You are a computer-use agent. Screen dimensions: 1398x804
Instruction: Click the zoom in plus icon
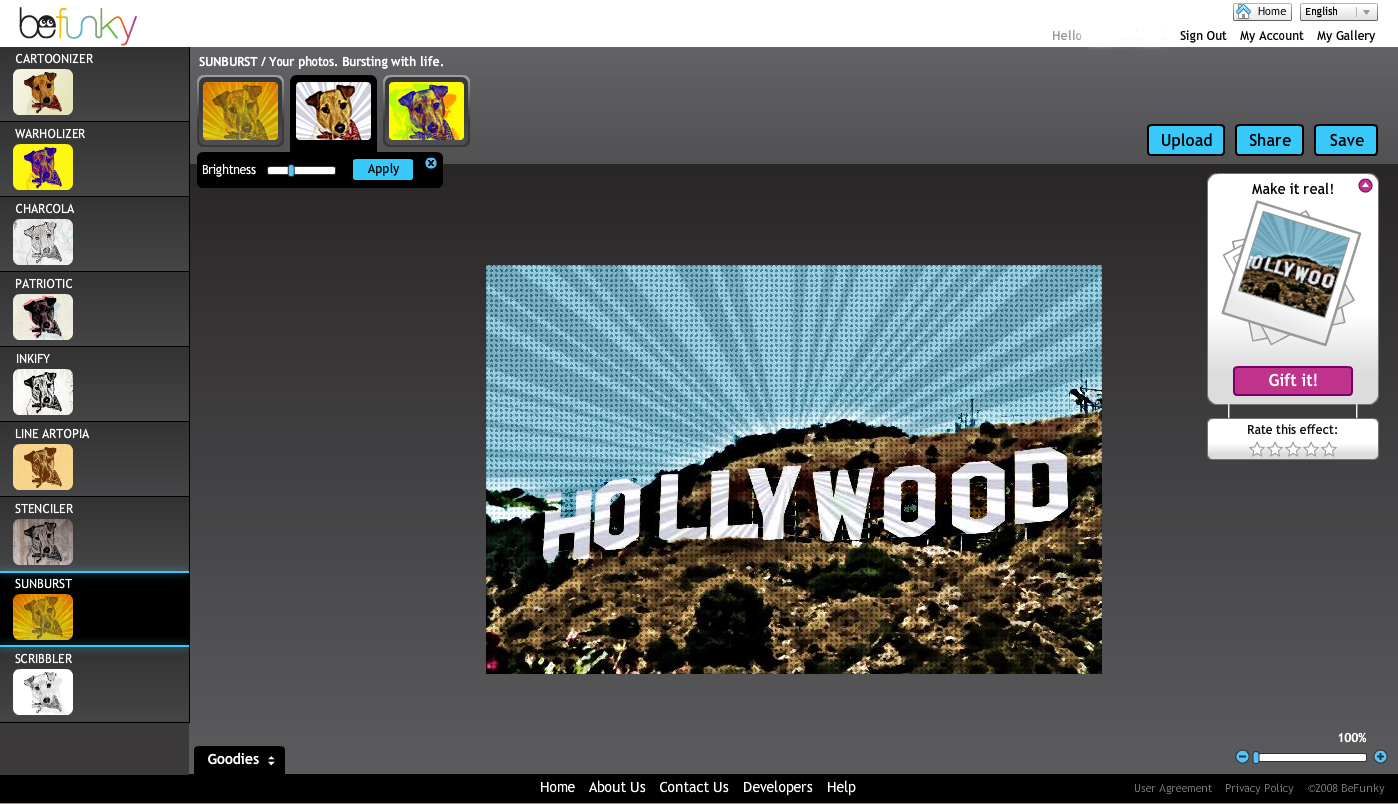1380,757
